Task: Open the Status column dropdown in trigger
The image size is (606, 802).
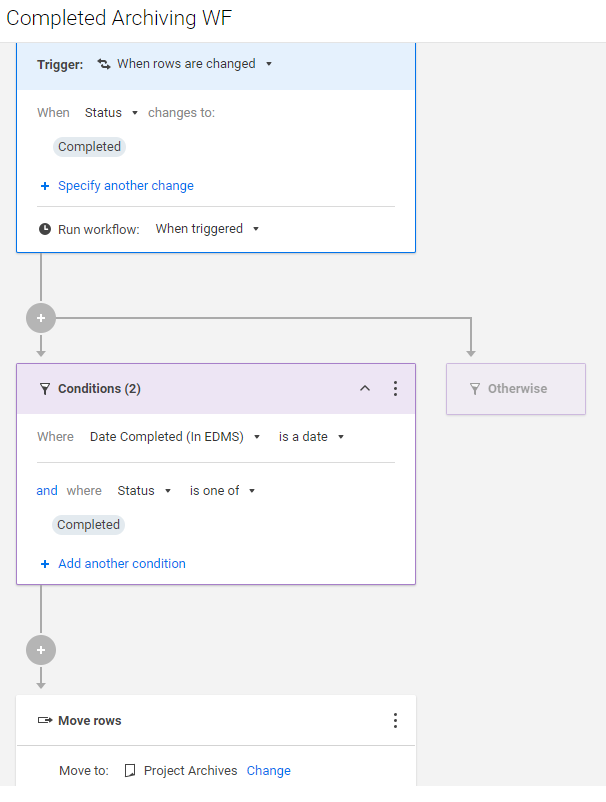Action: [x=111, y=113]
